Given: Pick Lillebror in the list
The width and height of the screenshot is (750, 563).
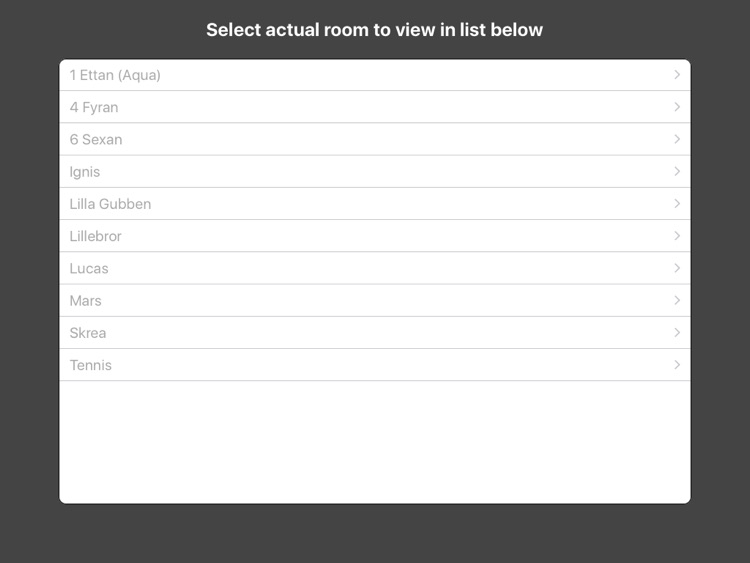Looking at the screenshot, I should click(96, 236).
